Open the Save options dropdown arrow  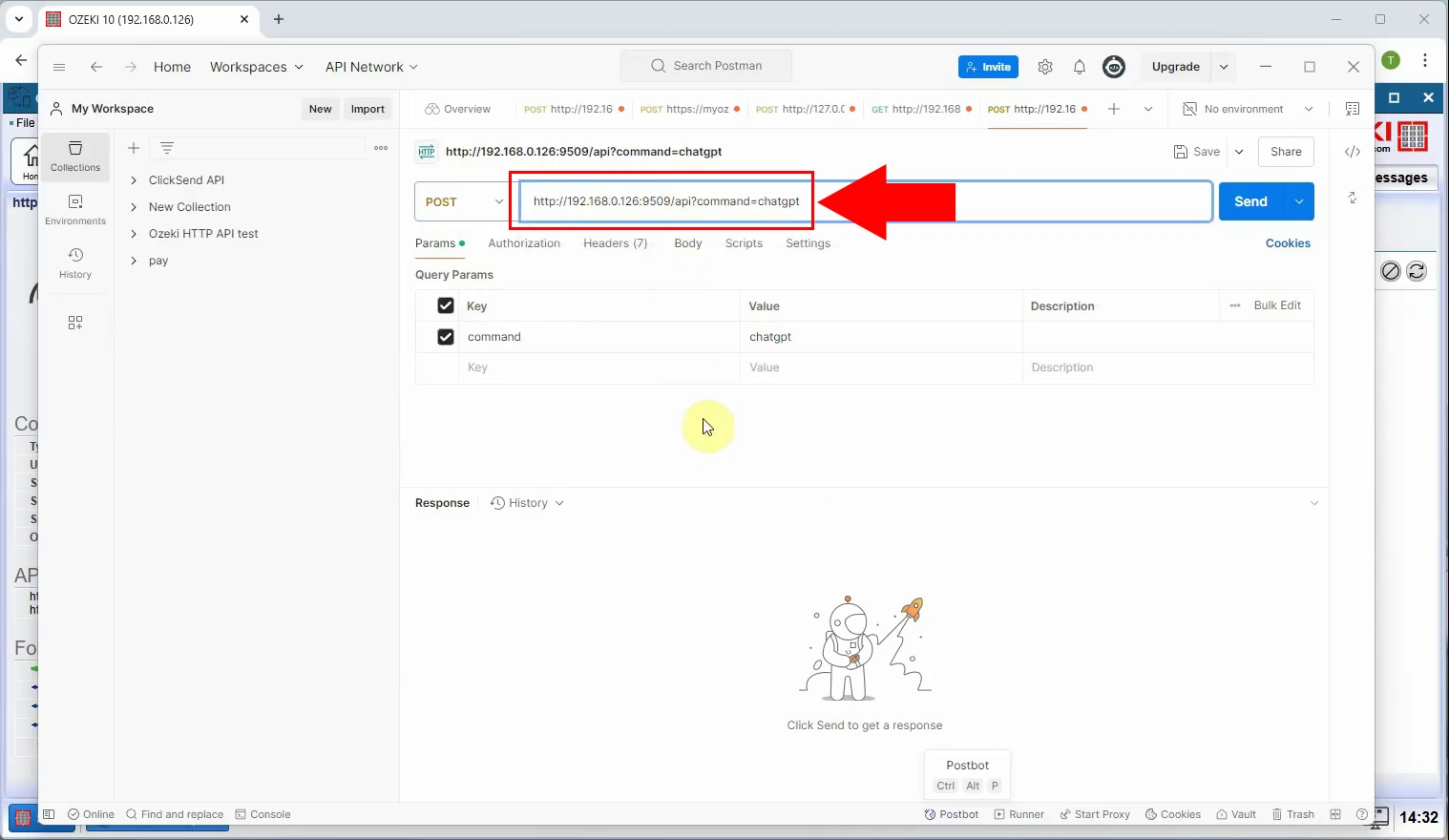tap(1239, 152)
